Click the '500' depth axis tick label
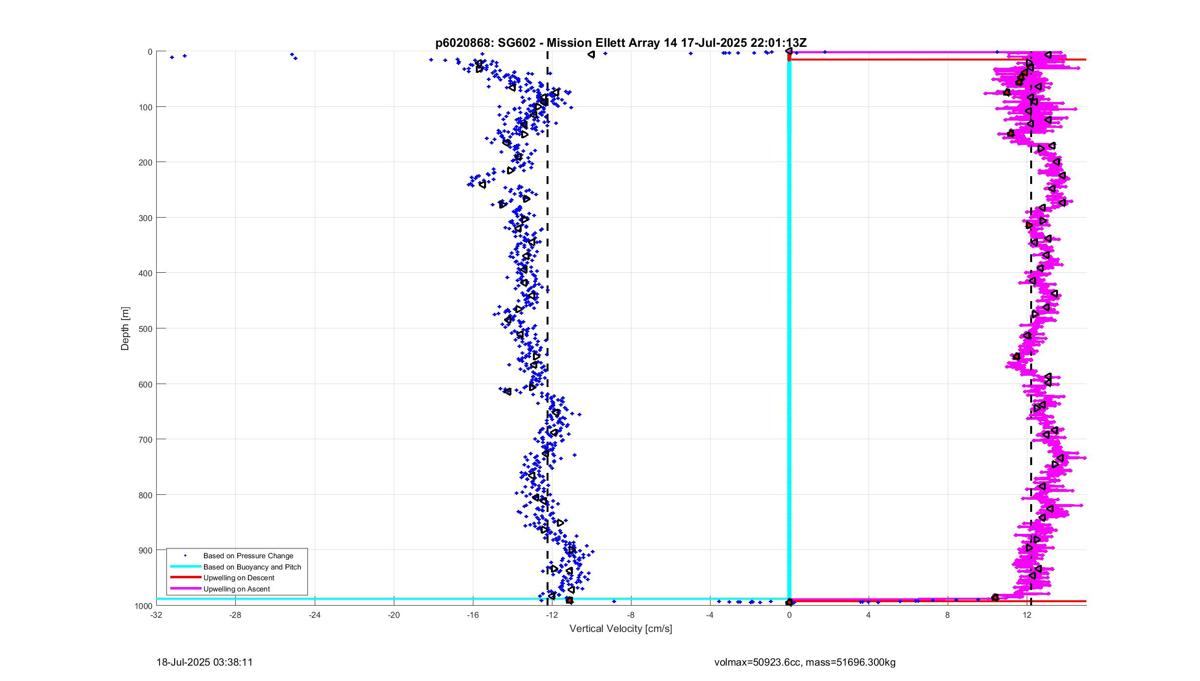The image size is (1200, 681). 144,328
